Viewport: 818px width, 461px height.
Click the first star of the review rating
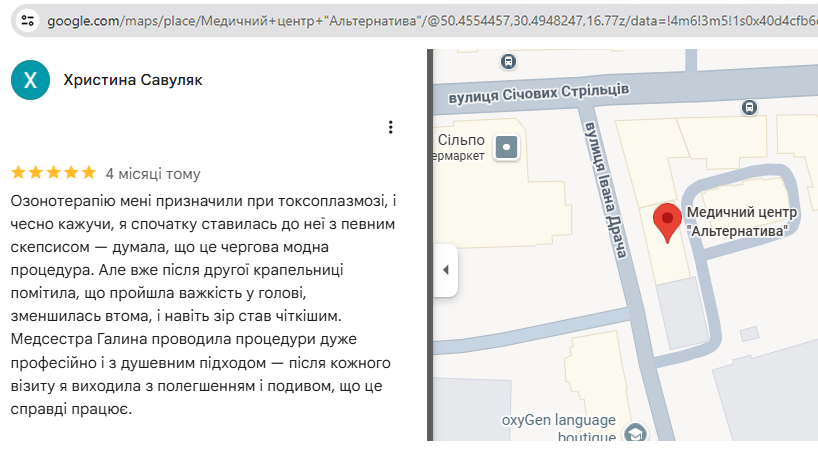click(x=18, y=172)
